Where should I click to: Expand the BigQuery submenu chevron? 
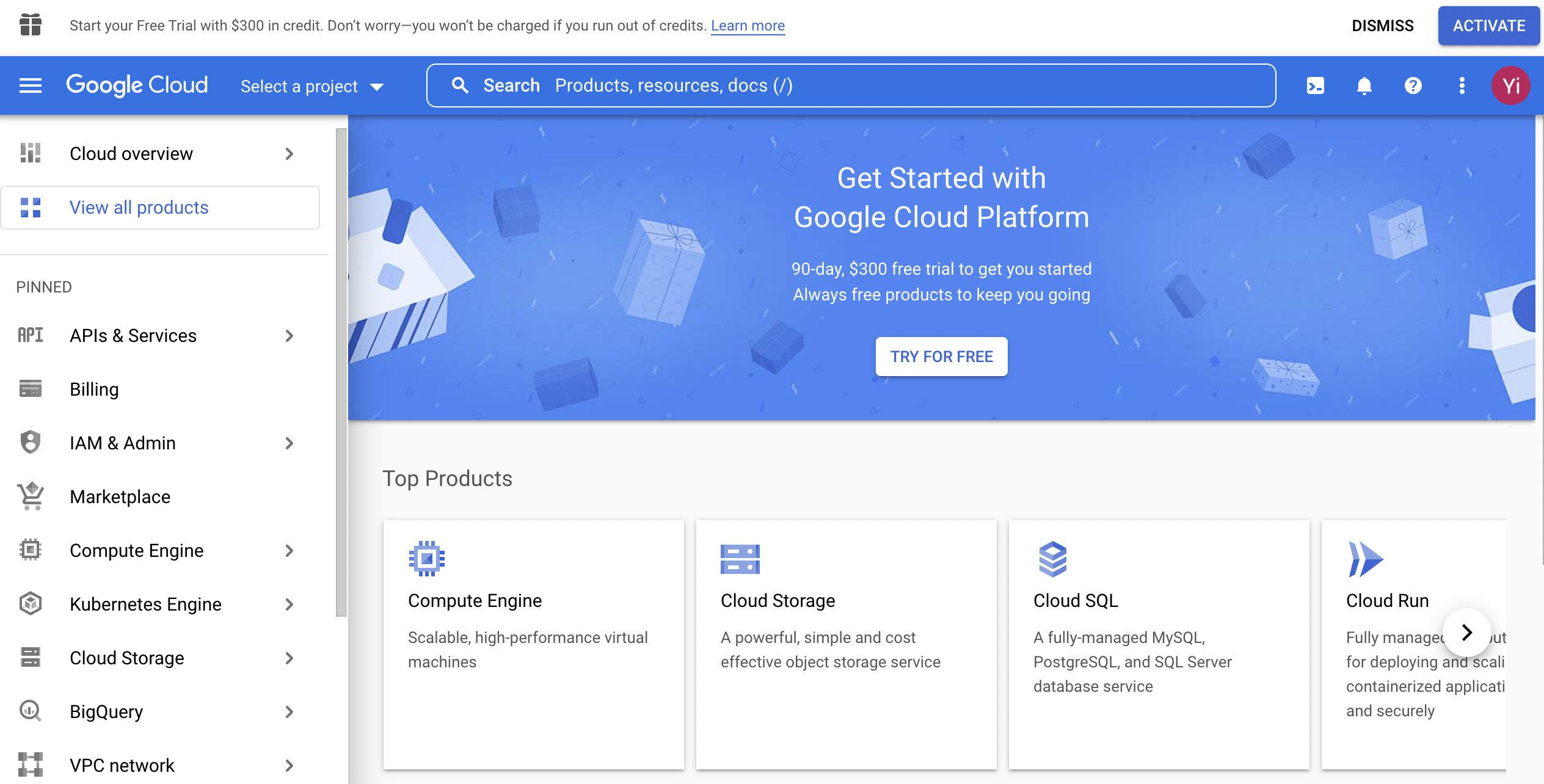tap(289, 712)
